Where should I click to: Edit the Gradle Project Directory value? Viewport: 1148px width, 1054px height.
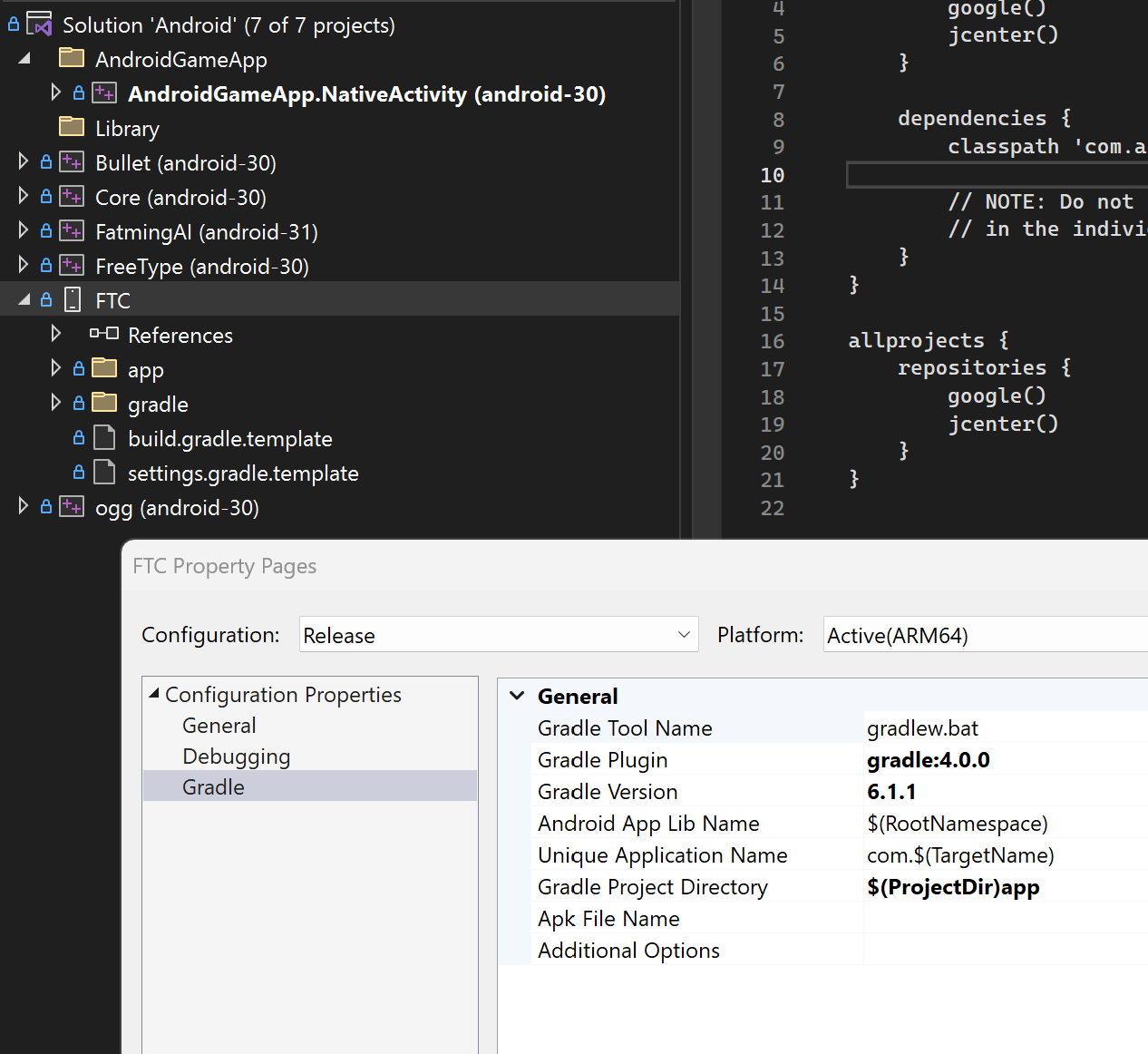pos(1006,887)
